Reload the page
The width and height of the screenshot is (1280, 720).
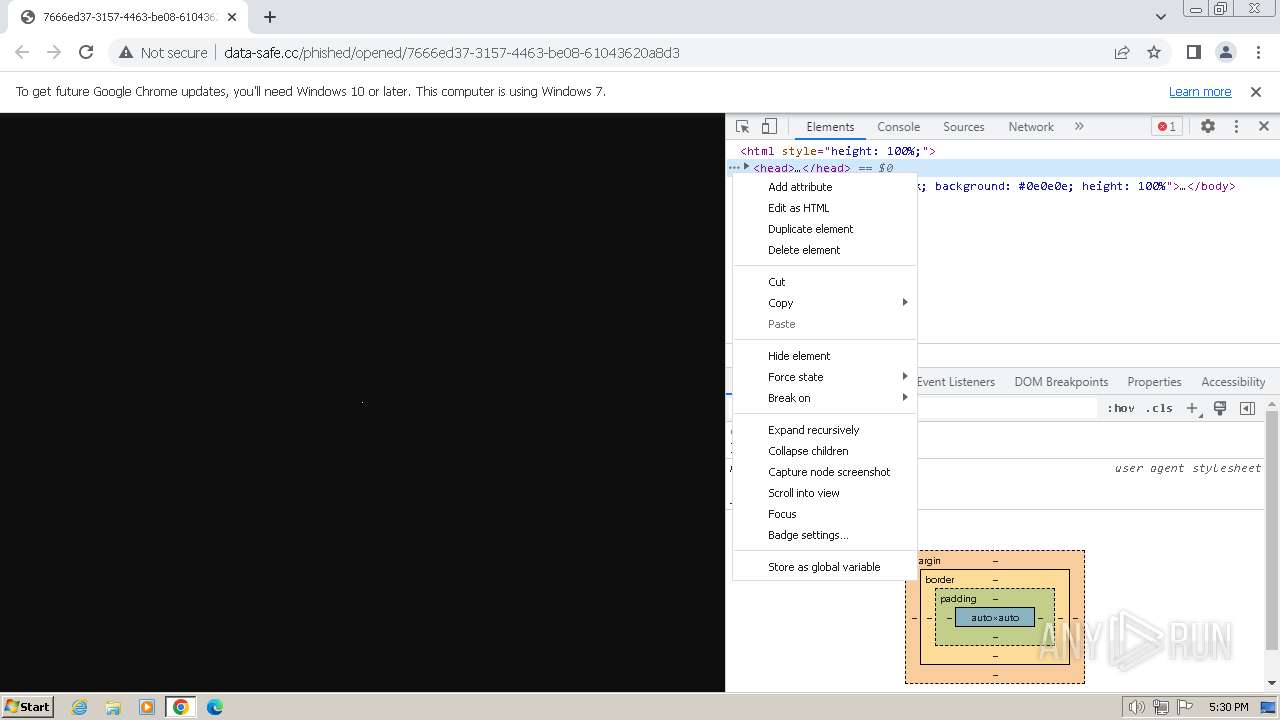[x=86, y=52]
